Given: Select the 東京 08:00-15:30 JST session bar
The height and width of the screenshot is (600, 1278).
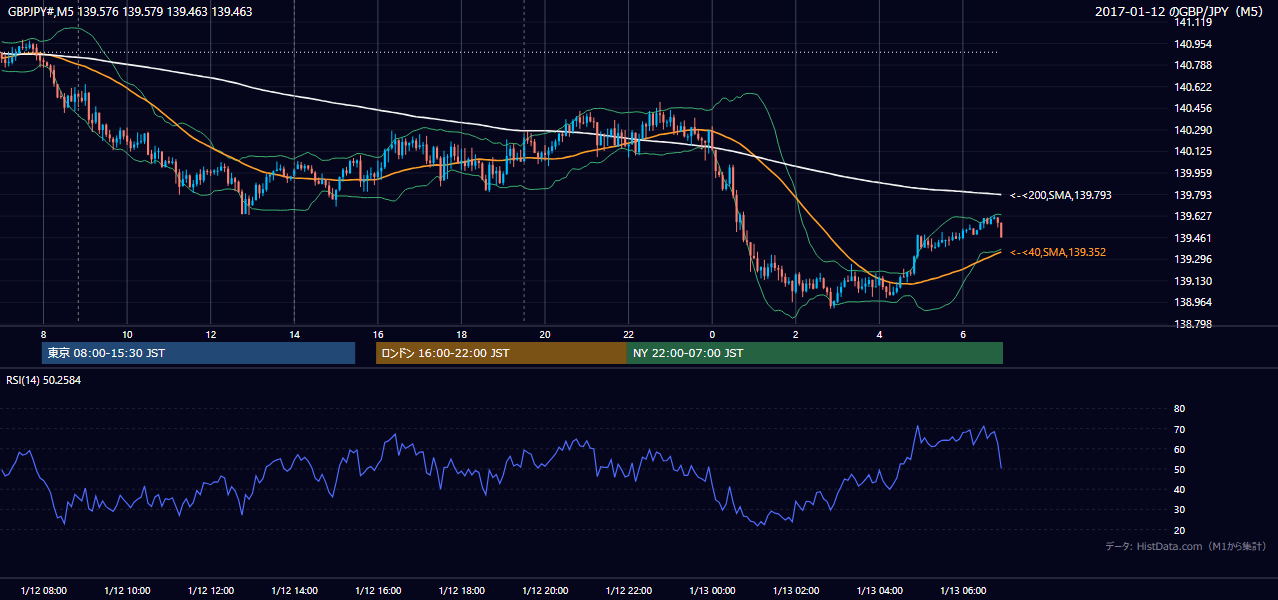Looking at the screenshot, I should tap(199, 353).
